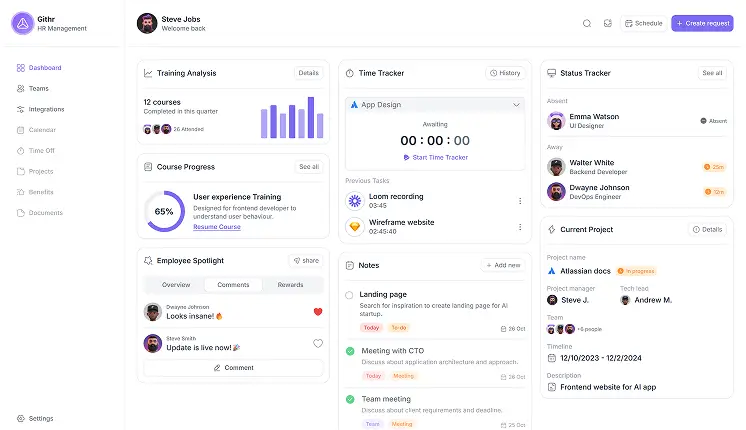The height and width of the screenshot is (430, 746).
Task: Go to Calendar in the sidebar
Action: [x=37, y=130]
